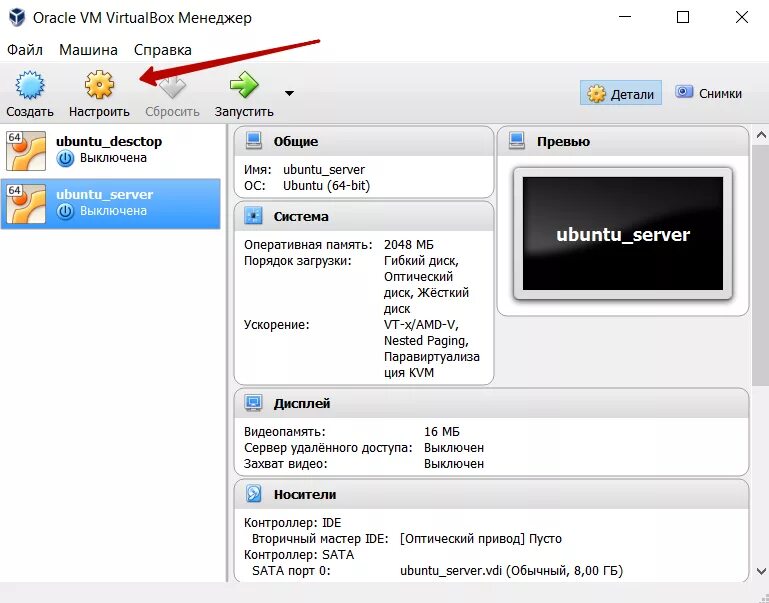
Task: Click the Общие monitor icon
Action: (254, 141)
